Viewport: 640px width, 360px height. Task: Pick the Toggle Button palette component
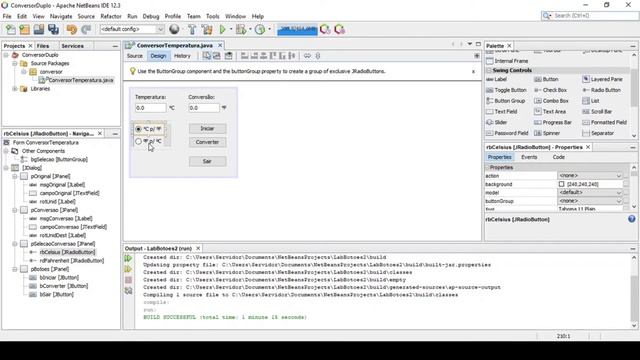click(506, 90)
